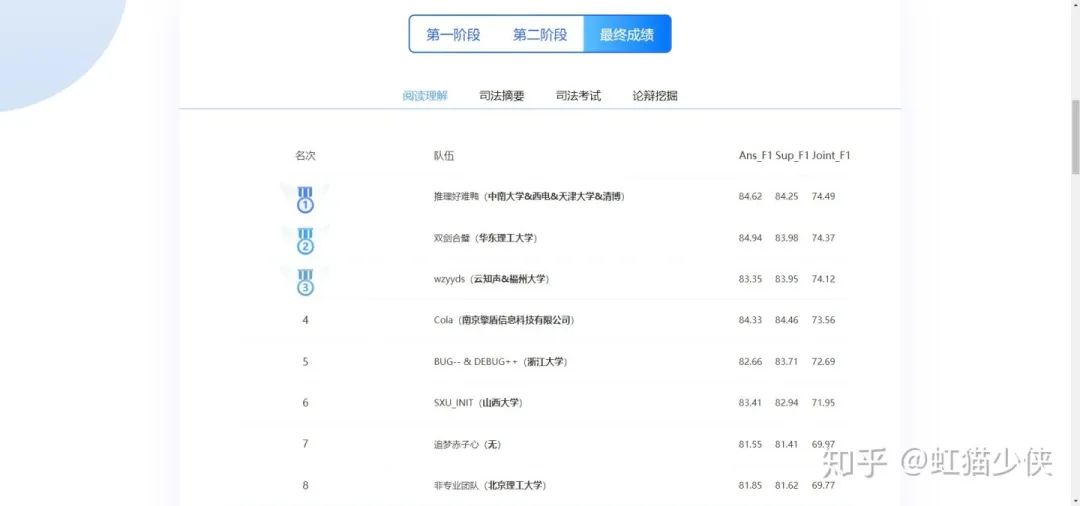Image resolution: width=1080 pixels, height=506 pixels.
Task: Click the Joint_F1 column header
Action: pyautogui.click(x=831, y=156)
